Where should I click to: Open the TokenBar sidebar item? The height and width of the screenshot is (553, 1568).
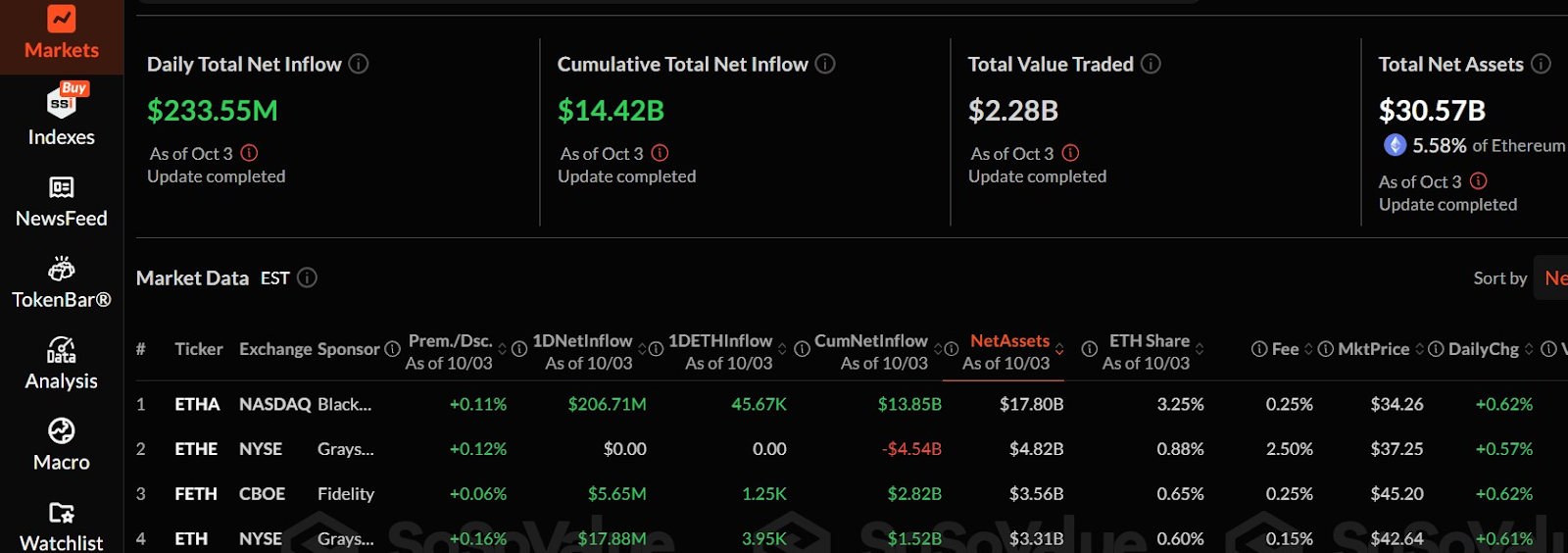[61, 283]
